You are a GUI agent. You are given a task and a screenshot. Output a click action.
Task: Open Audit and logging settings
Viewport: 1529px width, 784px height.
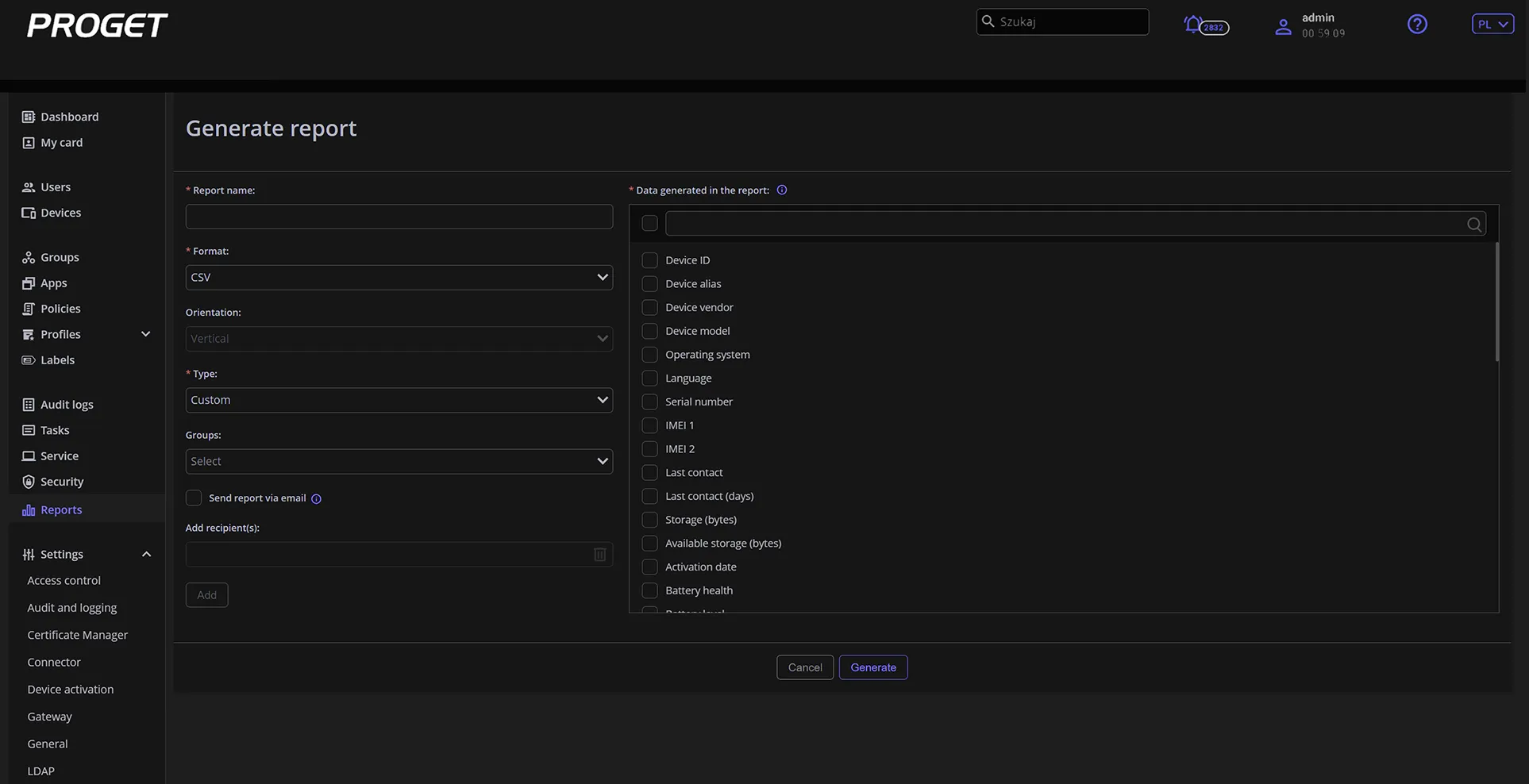[72, 608]
